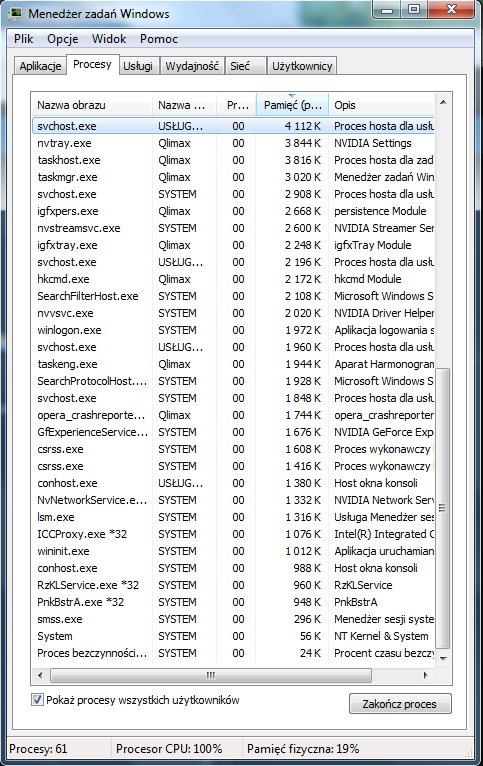Click the Zakończ proces button
This screenshot has height=766, width=483.
point(400,704)
